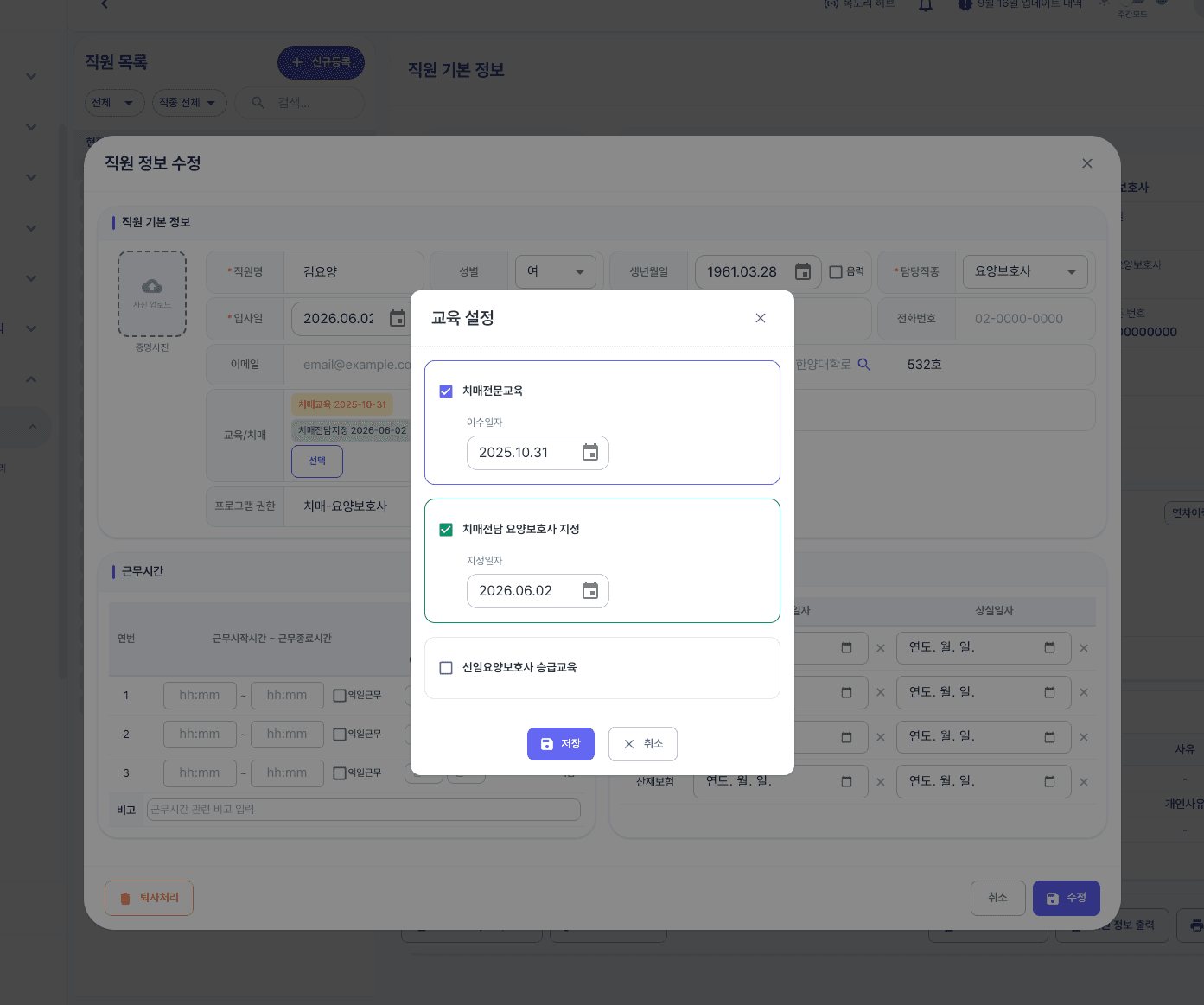Click the 치매교육 2025-10-31 tag
1204x1005 pixels.
coord(342,404)
